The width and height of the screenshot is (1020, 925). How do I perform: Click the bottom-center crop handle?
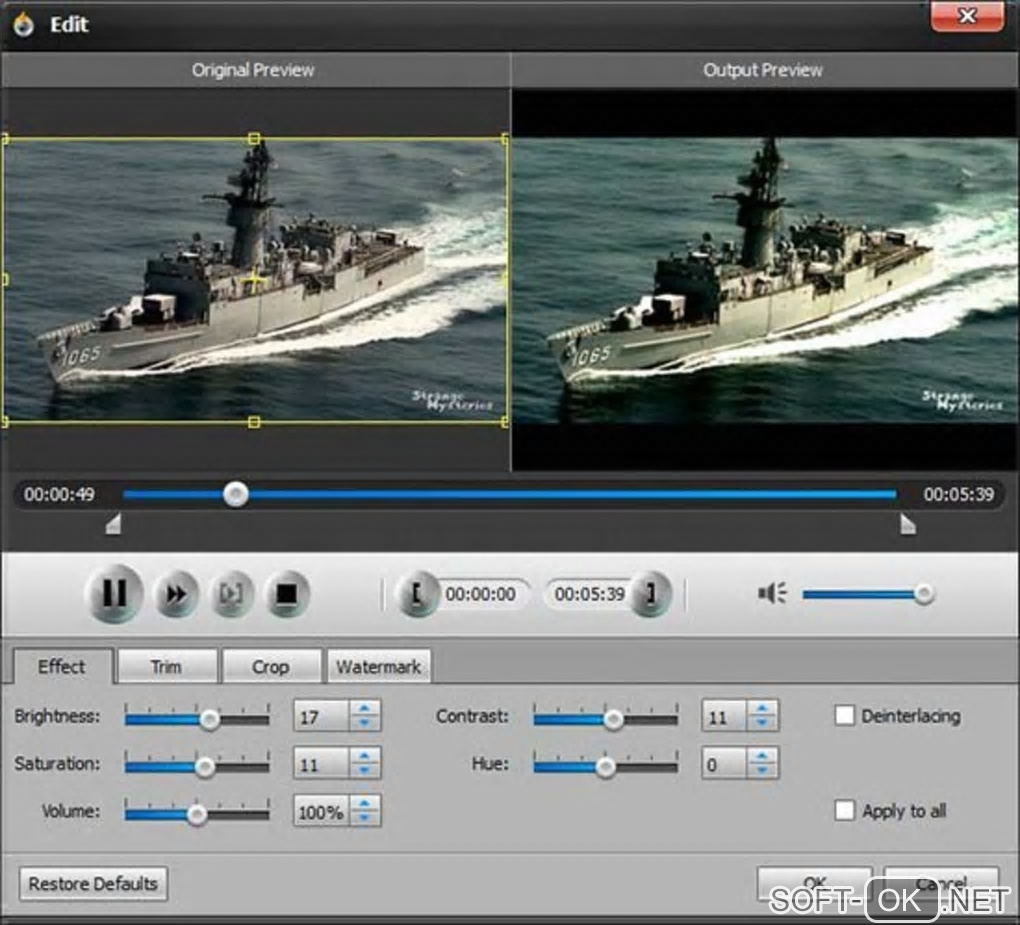tap(254, 422)
